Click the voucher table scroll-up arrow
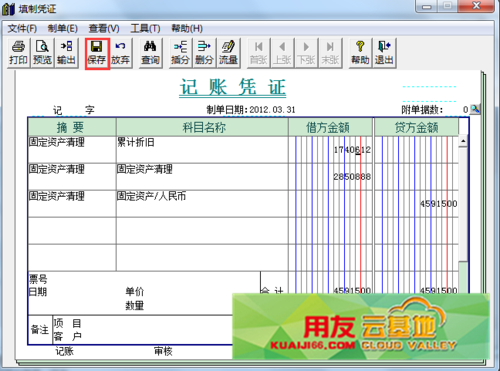 (463, 141)
